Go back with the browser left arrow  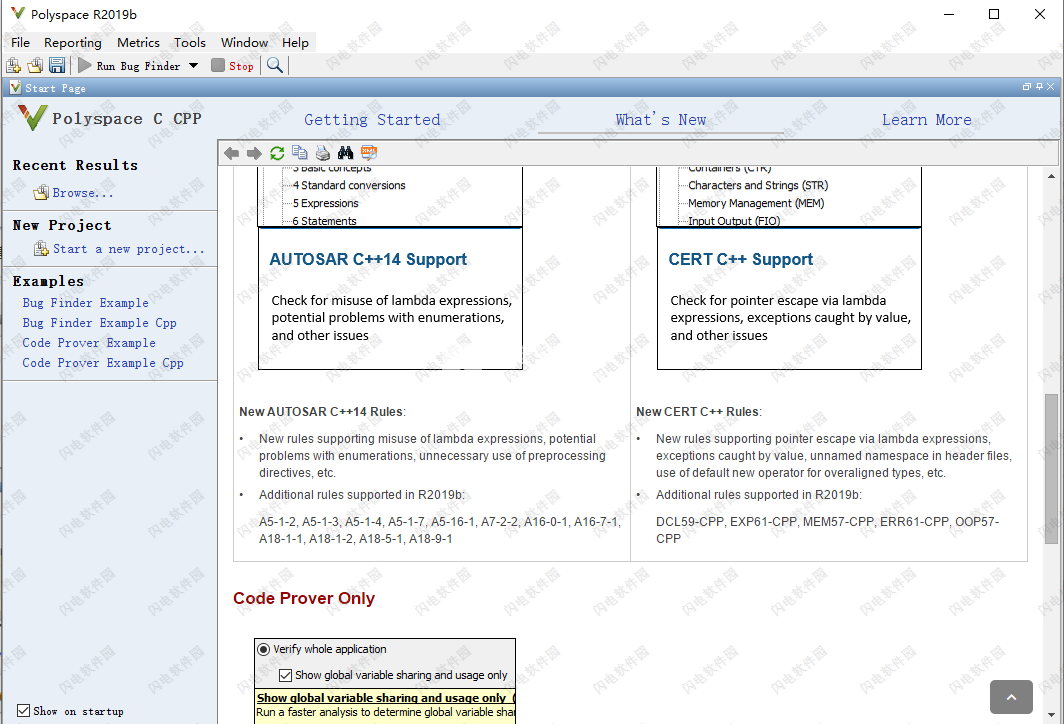(231, 153)
